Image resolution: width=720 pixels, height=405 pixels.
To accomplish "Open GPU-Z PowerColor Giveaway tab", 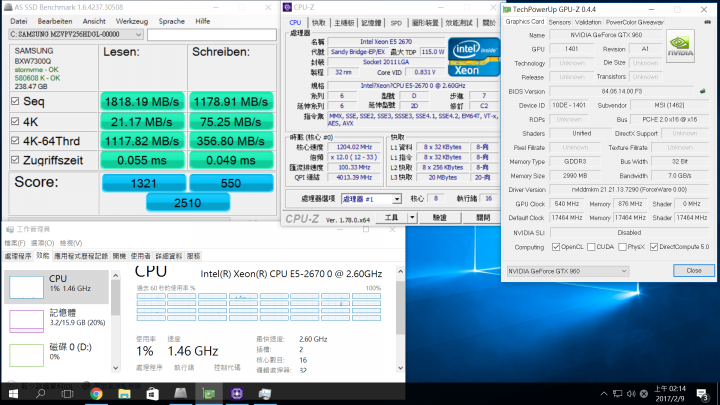I will [635, 22].
